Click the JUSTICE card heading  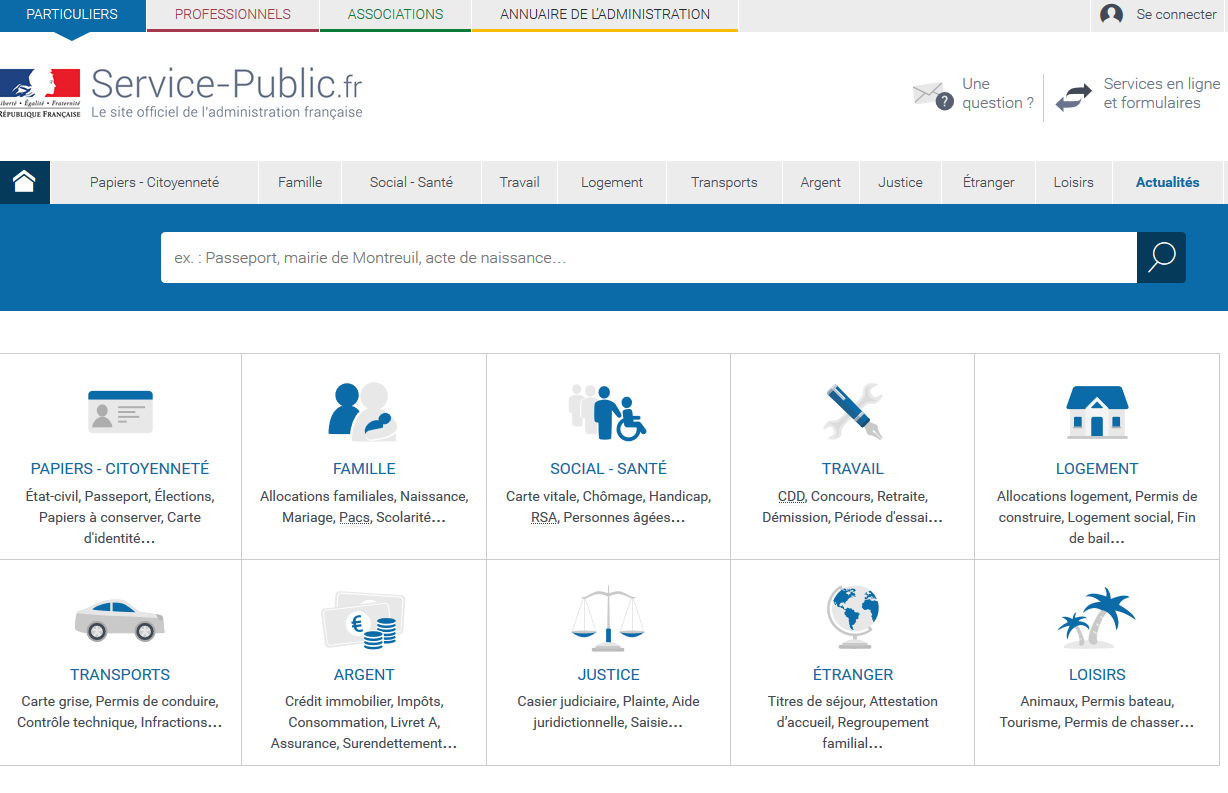[x=608, y=675]
